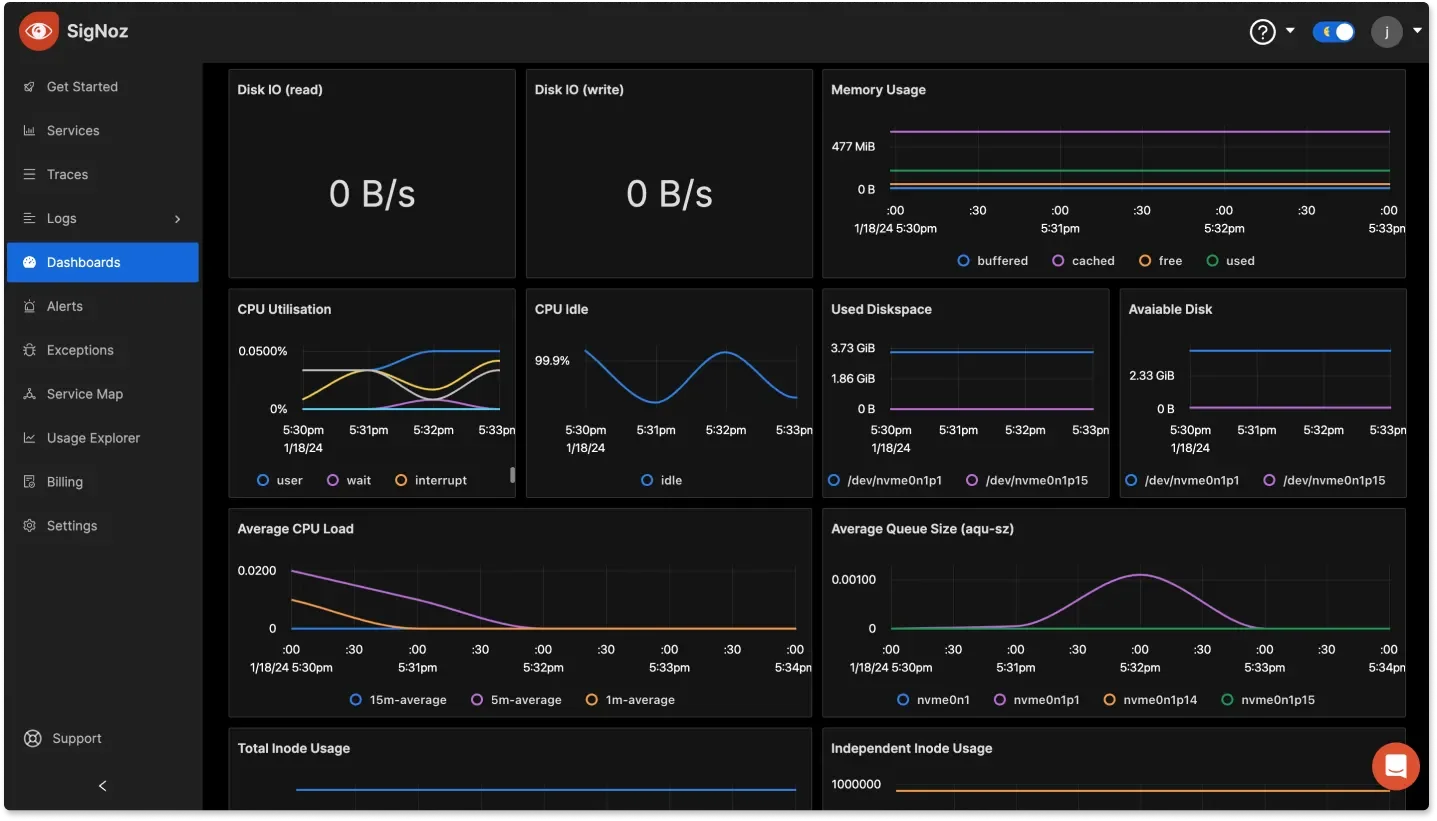Toggle the dark mode switch
The height and width of the screenshot is (821, 1437).
point(1333,31)
